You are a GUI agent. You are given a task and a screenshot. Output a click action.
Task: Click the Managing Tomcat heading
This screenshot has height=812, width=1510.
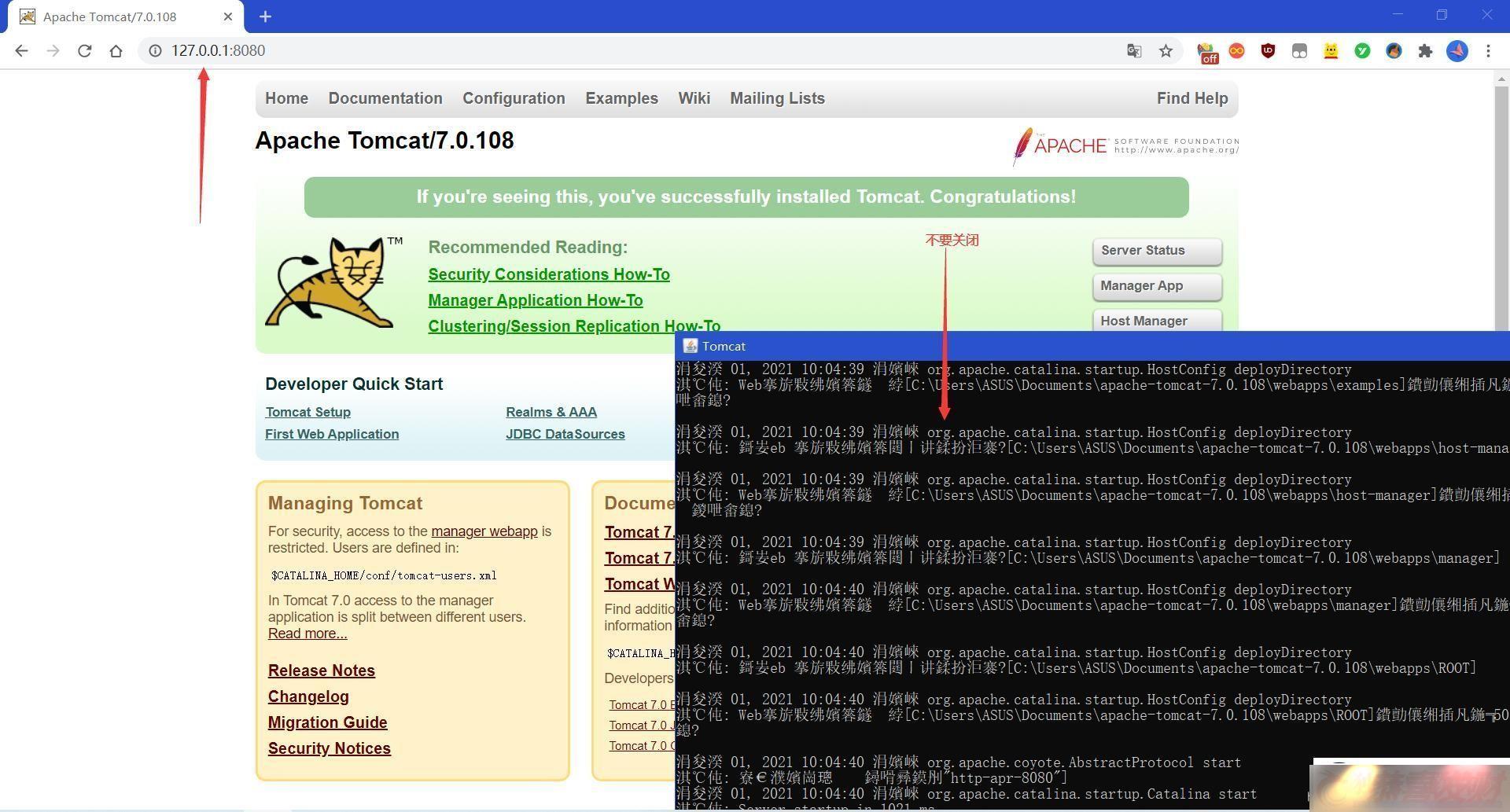345,503
